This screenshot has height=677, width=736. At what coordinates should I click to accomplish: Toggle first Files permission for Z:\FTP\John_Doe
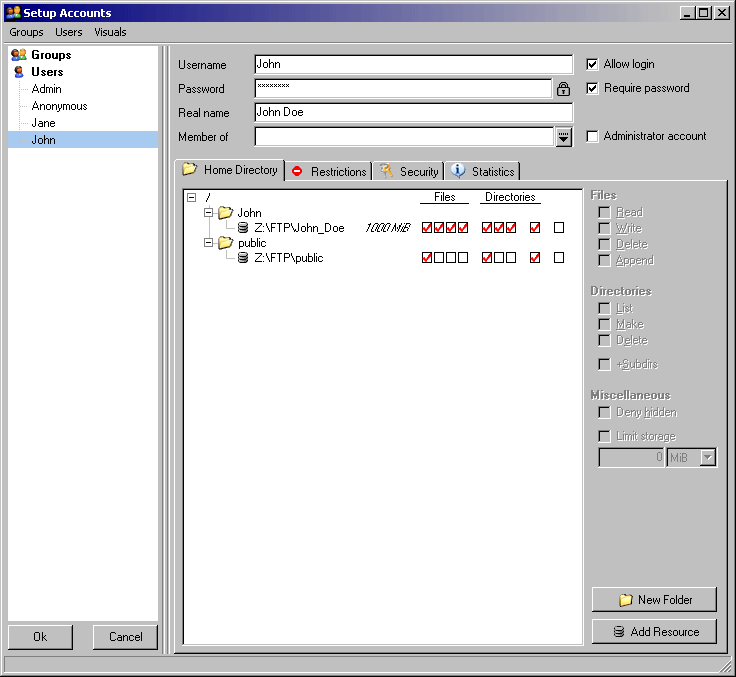pyautogui.click(x=427, y=228)
